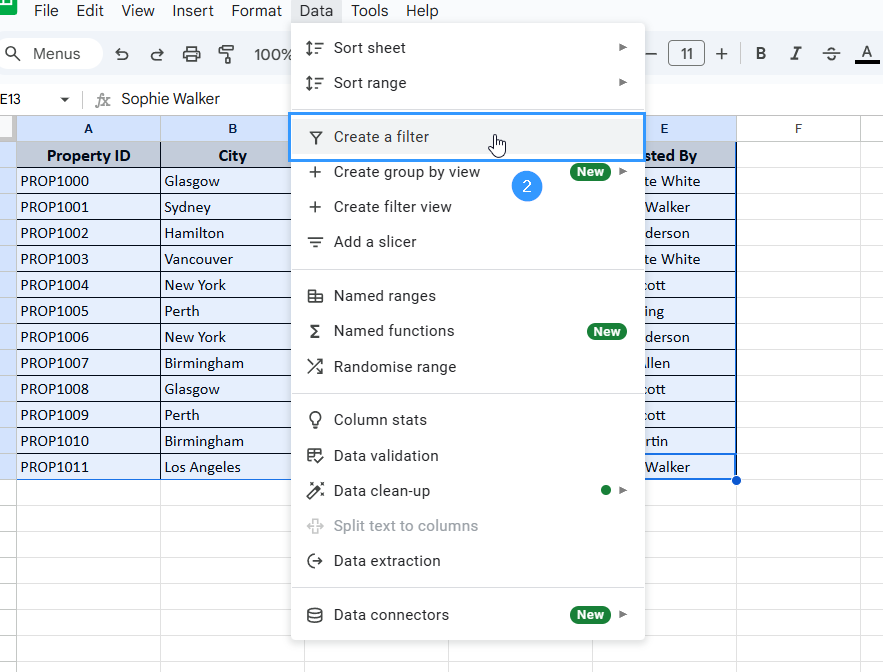Open the Insert menu
This screenshot has width=883, height=672.
pos(193,11)
